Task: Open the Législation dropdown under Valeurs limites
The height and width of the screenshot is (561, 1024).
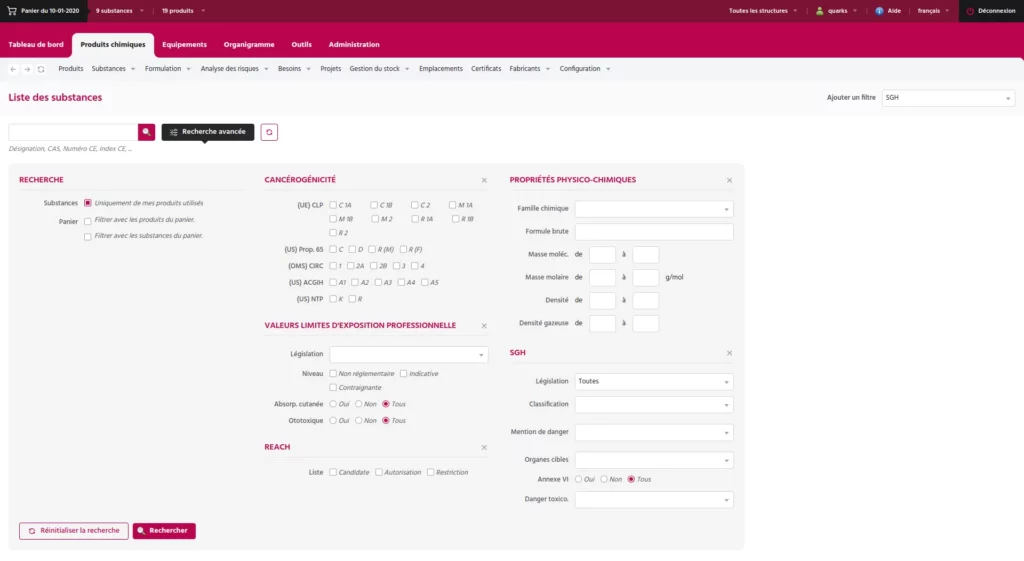Action: (x=408, y=354)
